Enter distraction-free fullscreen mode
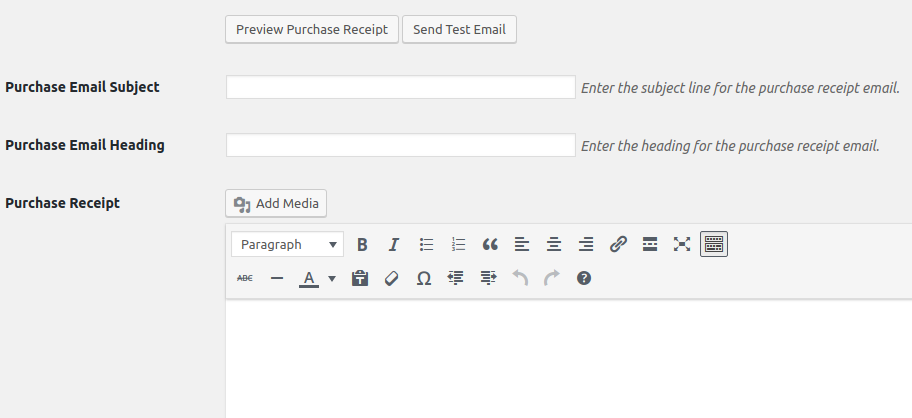The height and width of the screenshot is (418, 912). click(682, 244)
